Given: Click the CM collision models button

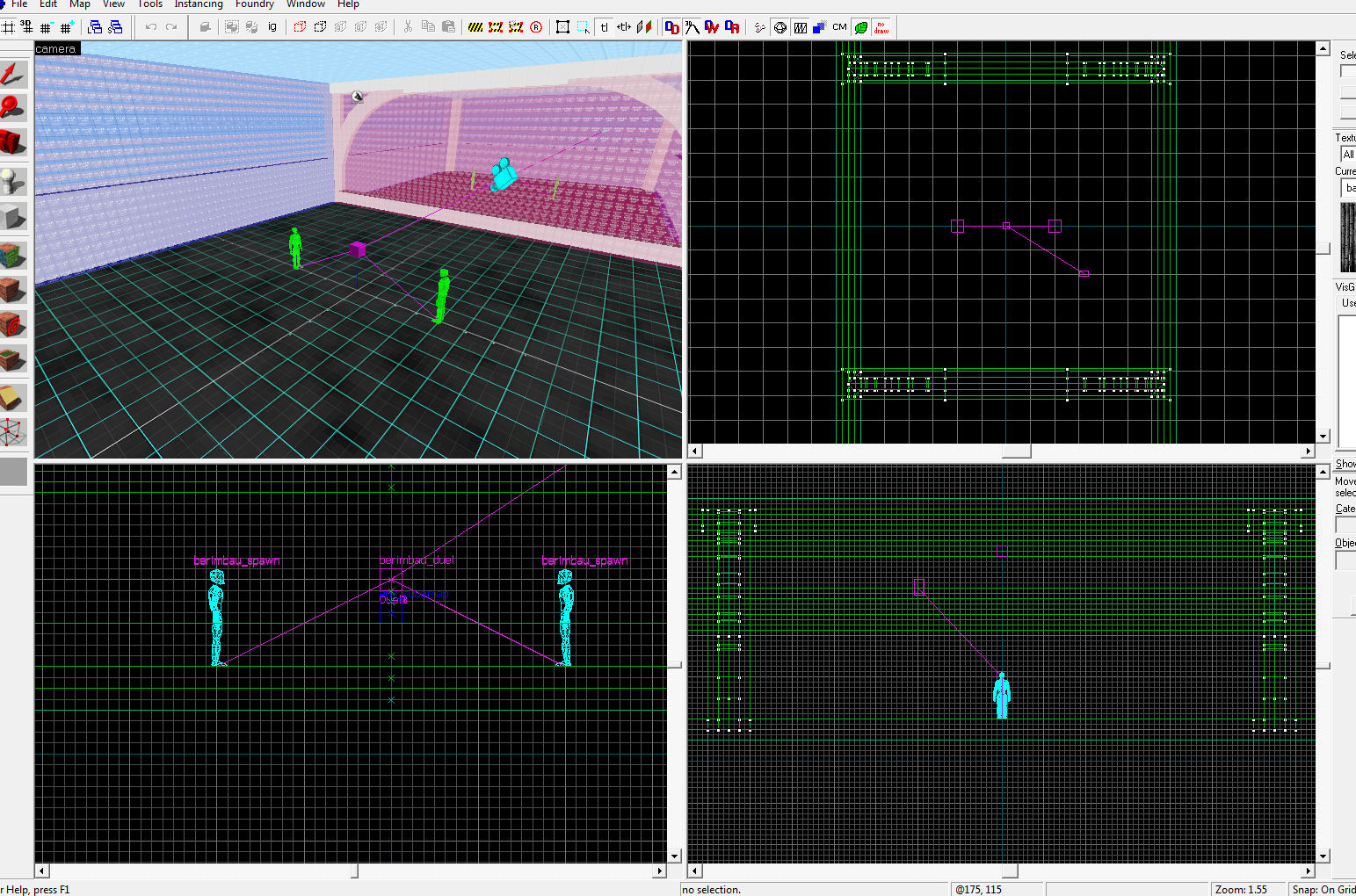Looking at the screenshot, I should click(839, 27).
